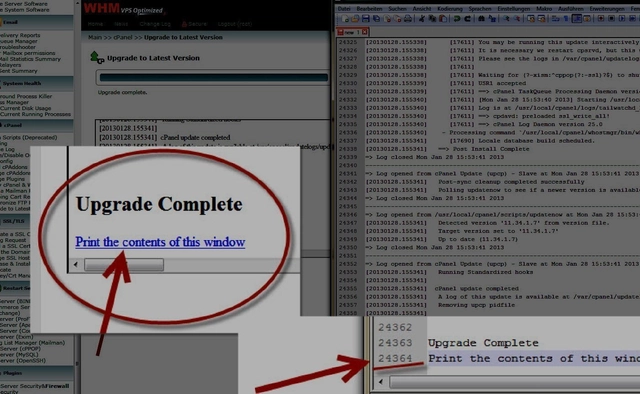Close the 'new 1' editor tab
The image size is (640, 394).
click(364, 31)
